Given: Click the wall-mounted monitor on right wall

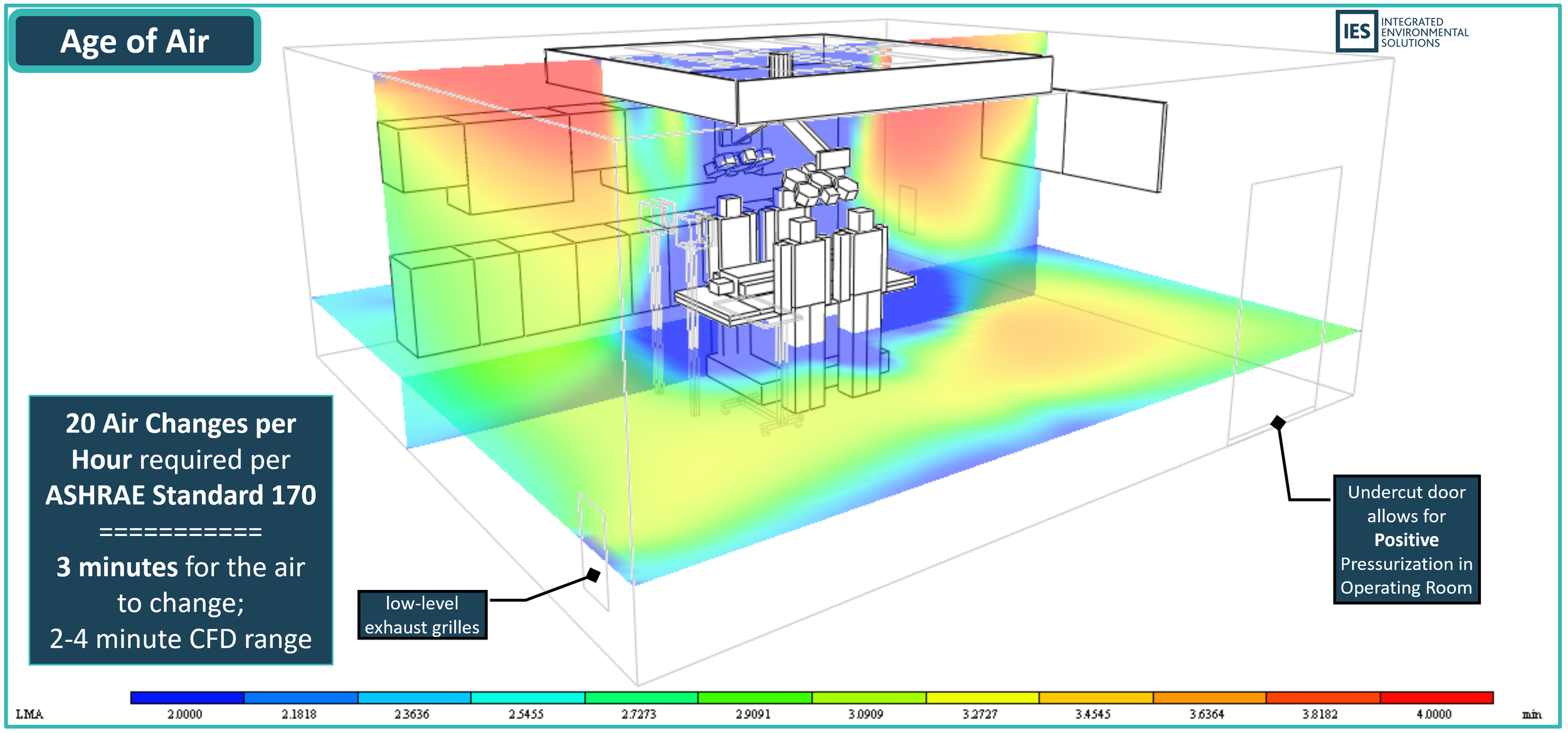Looking at the screenshot, I should pos(1113,141).
